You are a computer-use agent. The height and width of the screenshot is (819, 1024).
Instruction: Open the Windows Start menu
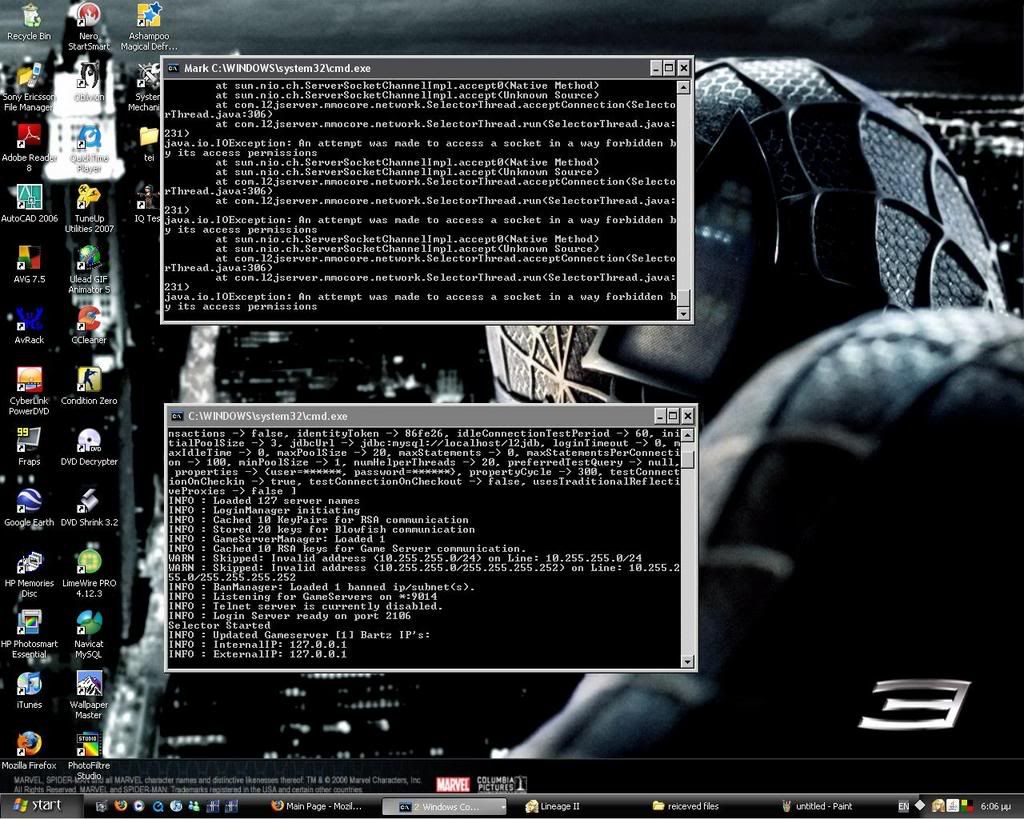(38, 805)
